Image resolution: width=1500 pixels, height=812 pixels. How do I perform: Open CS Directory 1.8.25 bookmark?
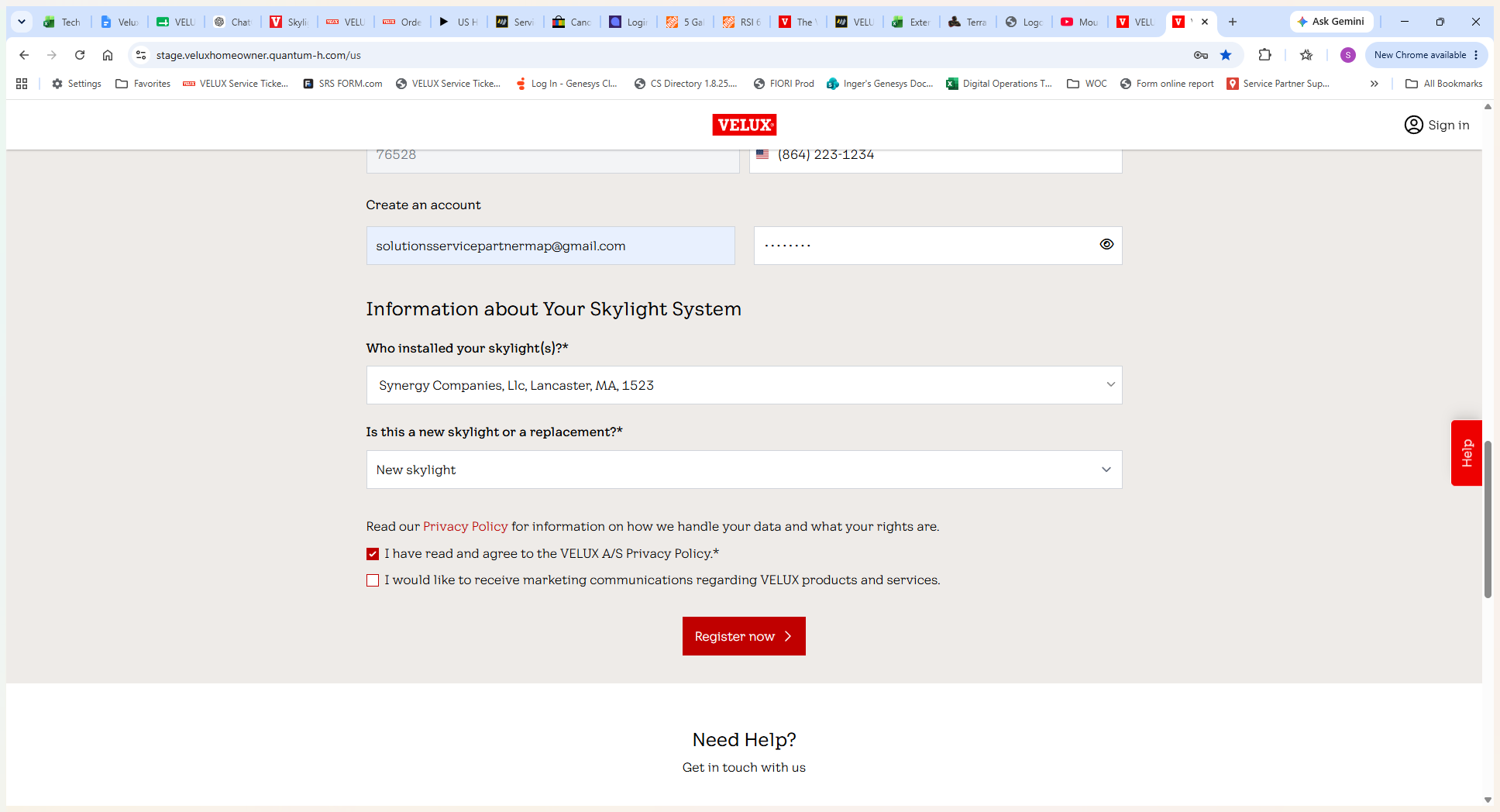pyautogui.click(x=685, y=84)
